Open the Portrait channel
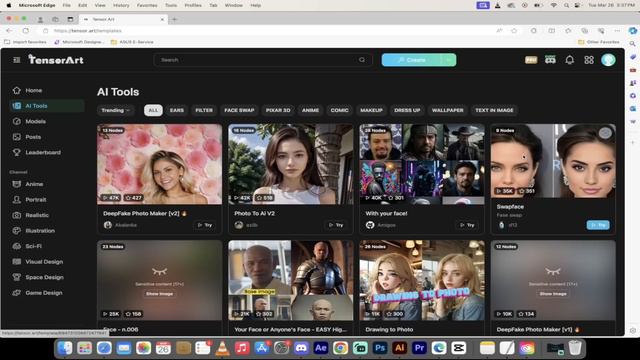Viewport: 640px width, 360px height. [x=36, y=200]
